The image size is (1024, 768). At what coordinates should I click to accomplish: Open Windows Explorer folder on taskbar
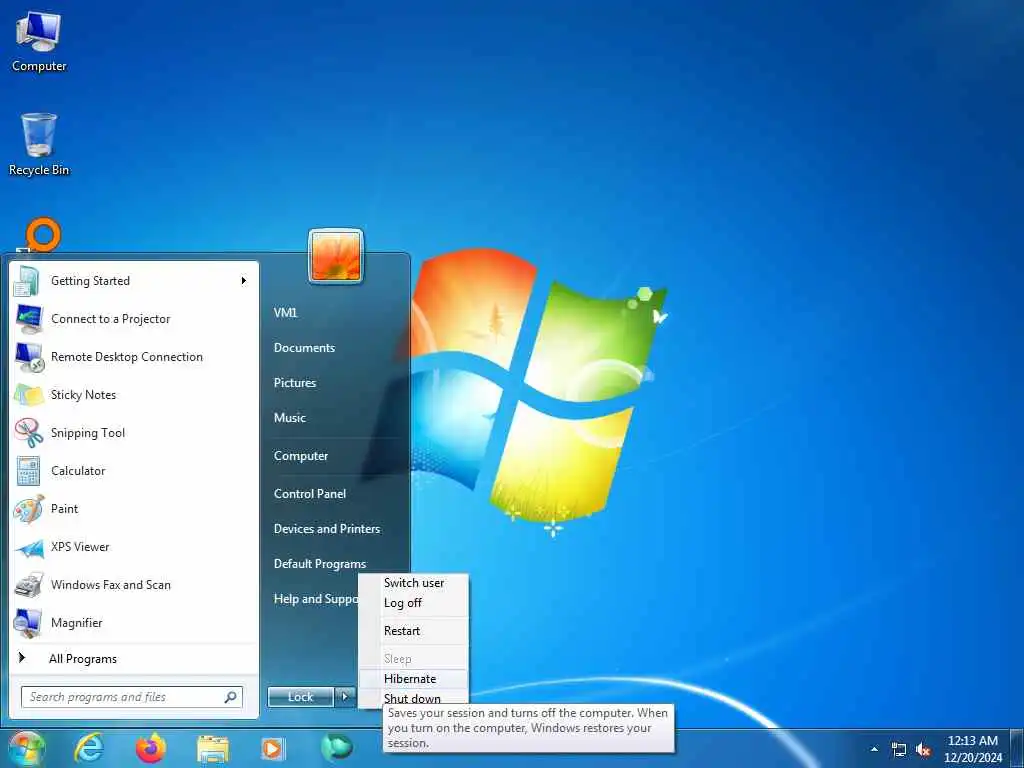(213, 749)
